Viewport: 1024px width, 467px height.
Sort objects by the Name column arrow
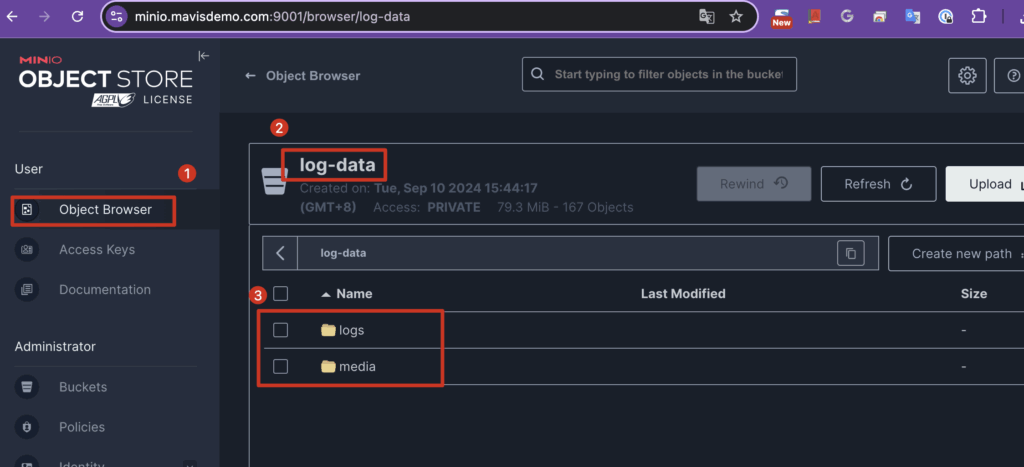point(325,294)
